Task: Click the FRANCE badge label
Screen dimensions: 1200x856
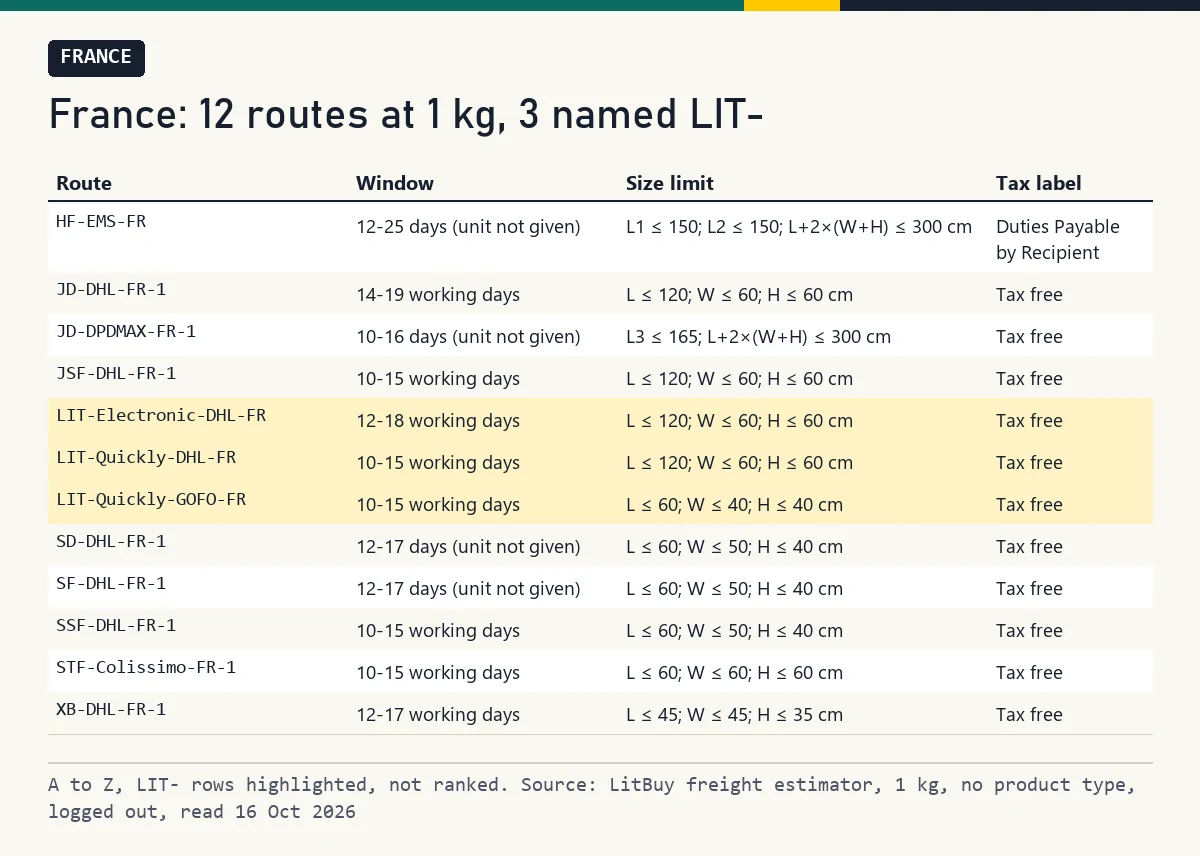Action: 96,58
